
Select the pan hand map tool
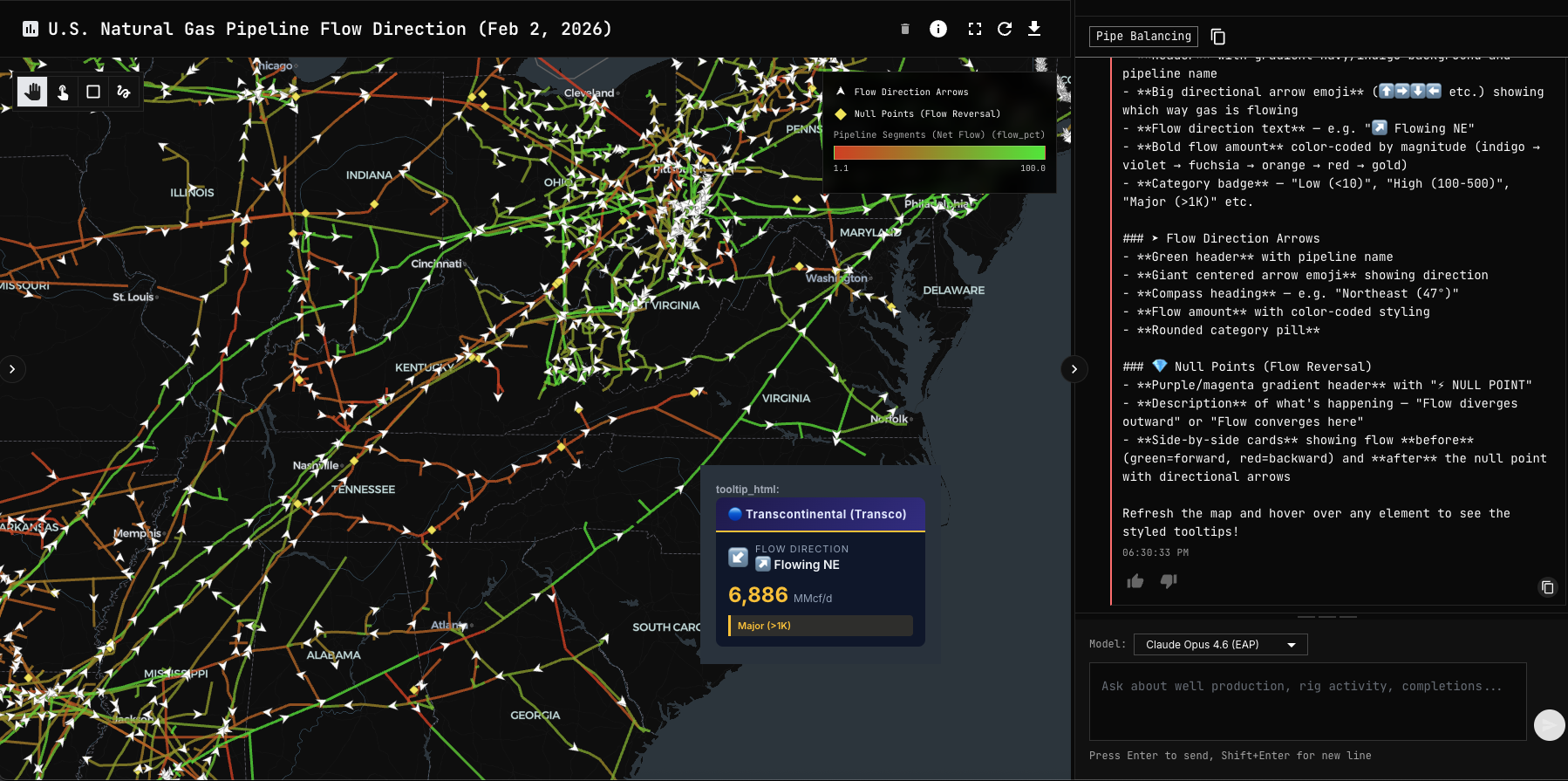[x=33, y=92]
